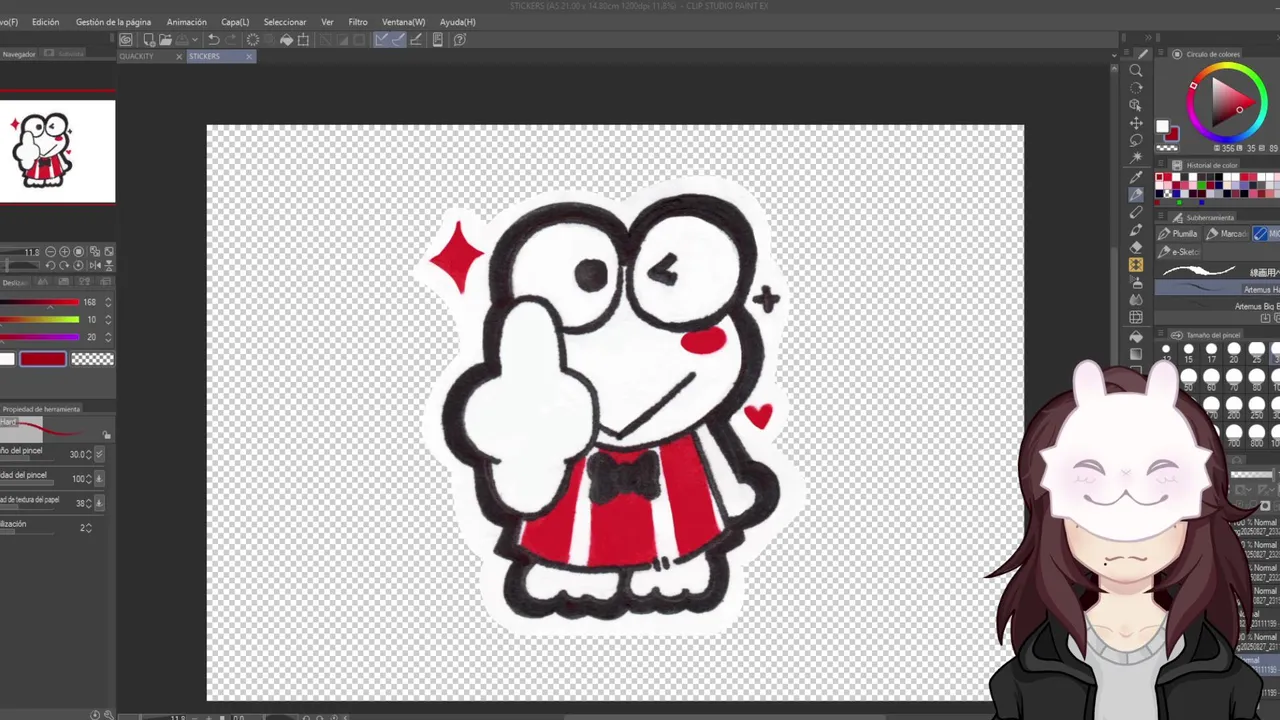Toggle snap to special ruler in toolbar
Screen dimensions: 1280x720
398,40
